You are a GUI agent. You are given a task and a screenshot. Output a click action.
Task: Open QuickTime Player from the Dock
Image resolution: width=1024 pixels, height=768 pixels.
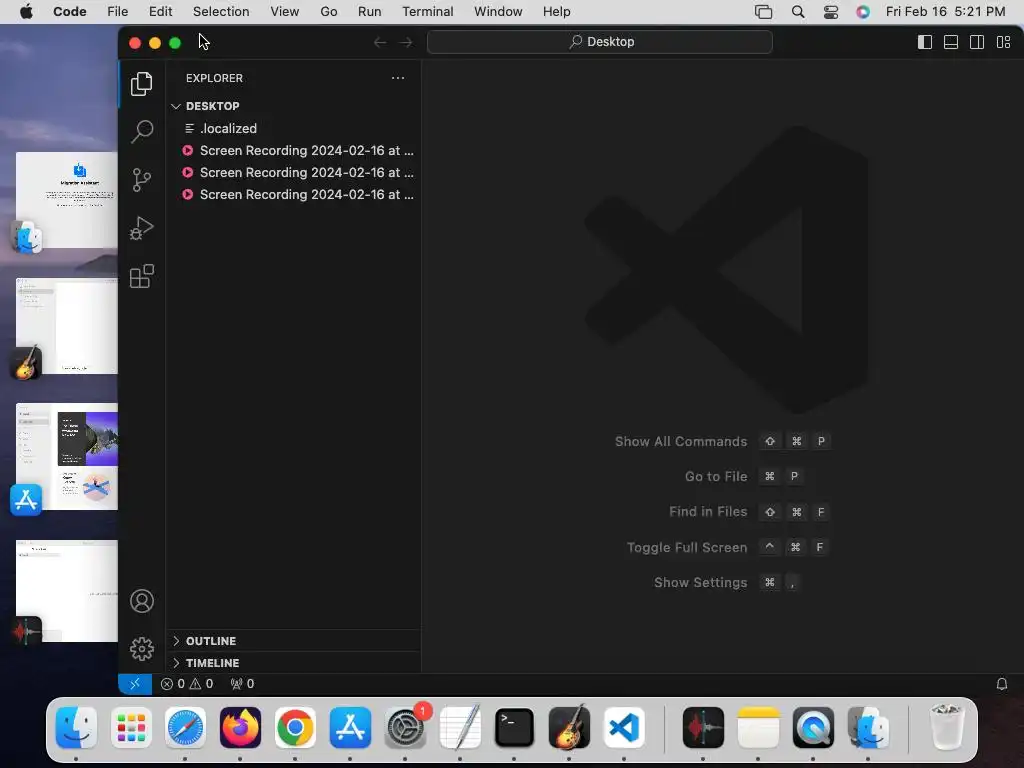tap(813, 728)
